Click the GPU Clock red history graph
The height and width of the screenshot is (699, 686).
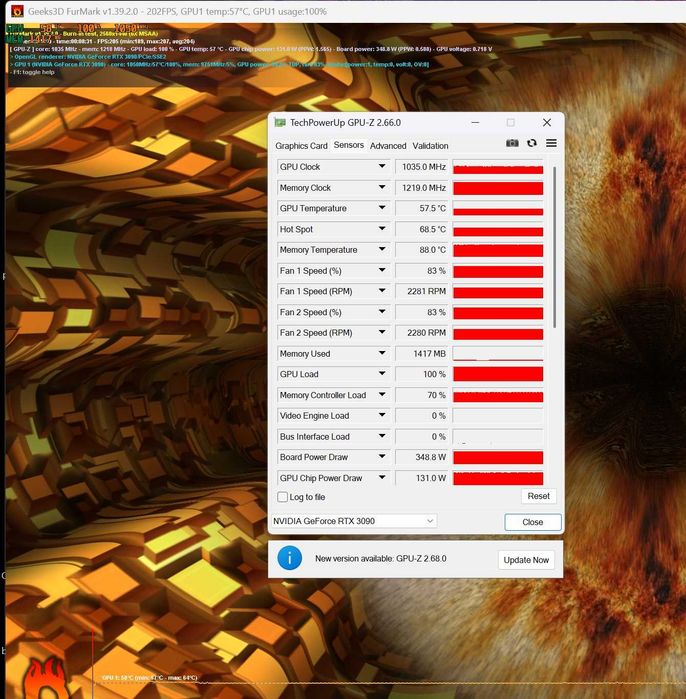pyautogui.click(x=498, y=167)
